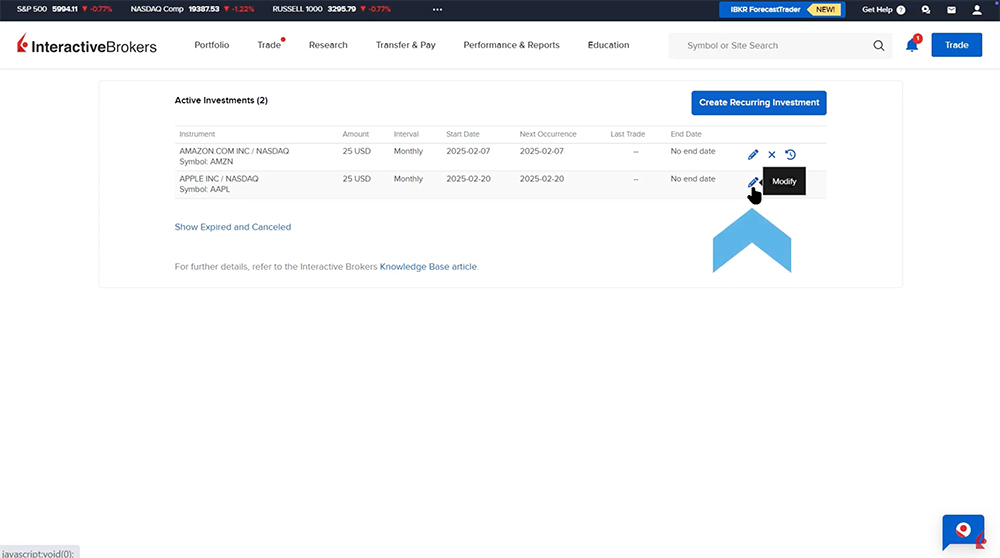Open the Portfolio menu
The image size is (1000, 558).
[212, 45]
